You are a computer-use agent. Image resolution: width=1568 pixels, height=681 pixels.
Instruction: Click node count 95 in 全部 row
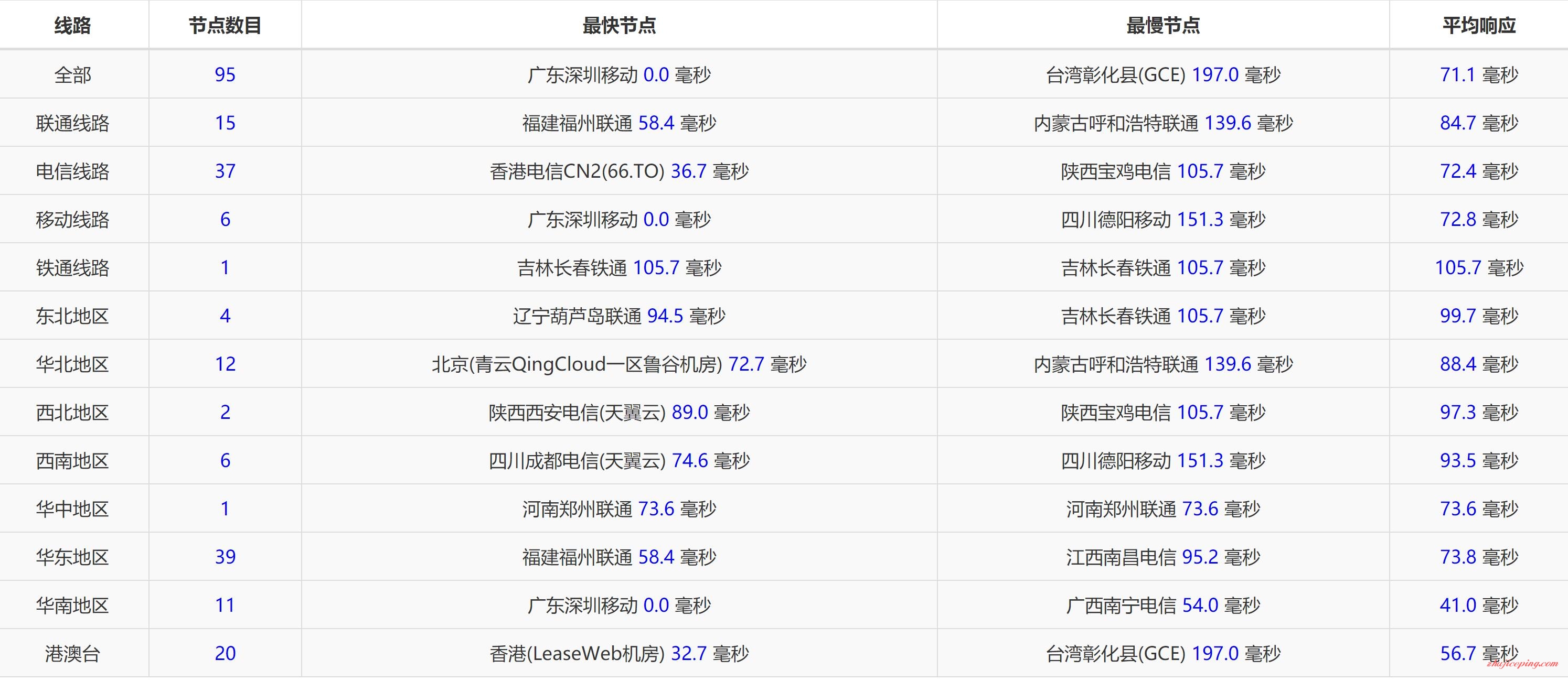(x=225, y=75)
